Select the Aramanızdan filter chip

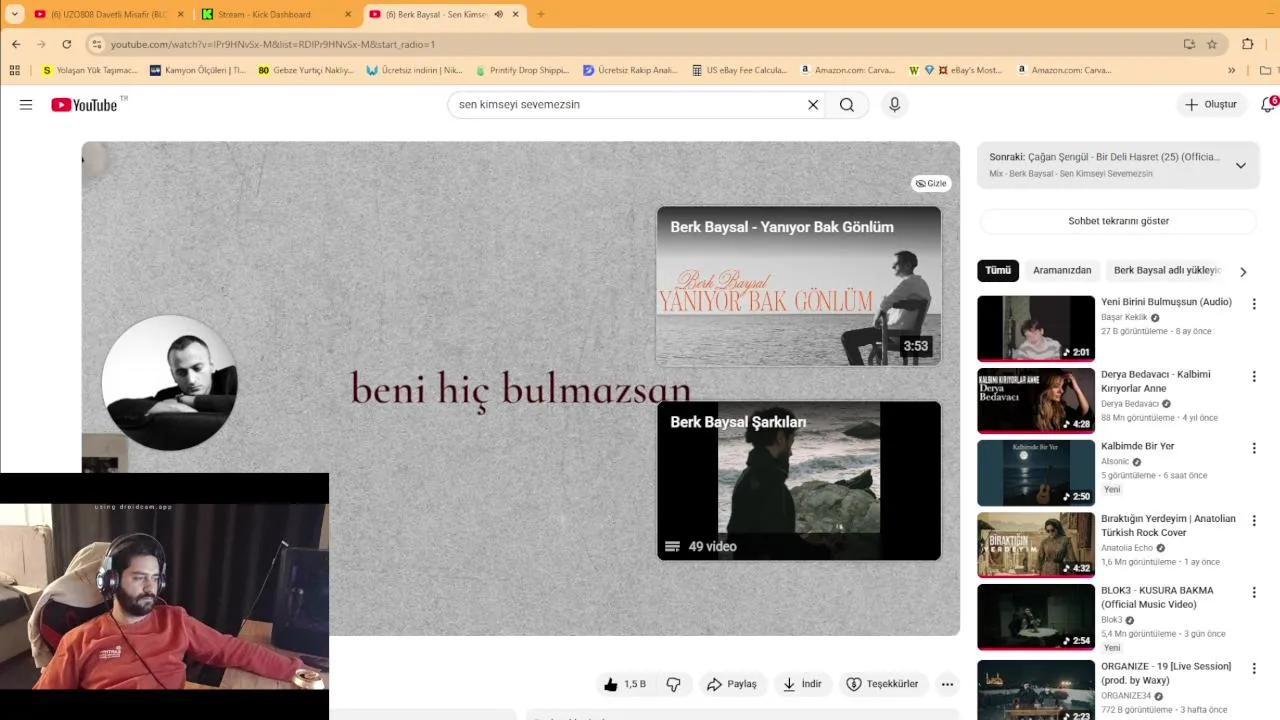[1062, 270]
